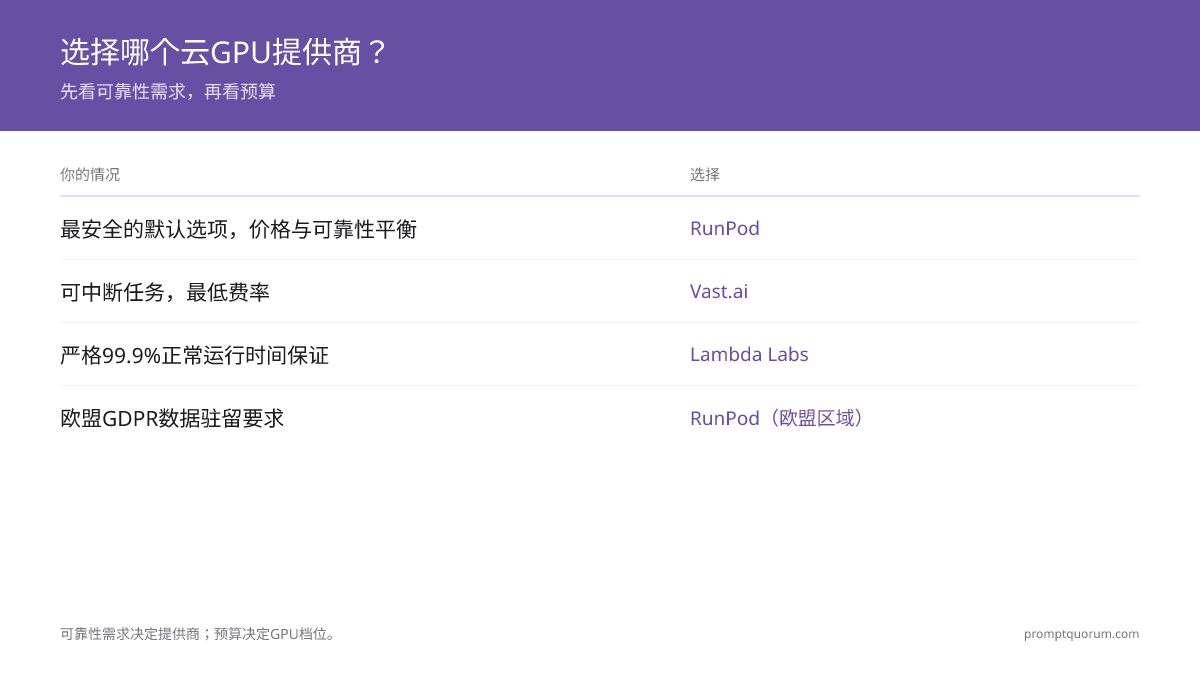This screenshot has height=675, width=1200.
Task: Click the title 选择哪个云GPU提供商？
Action: (223, 52)
